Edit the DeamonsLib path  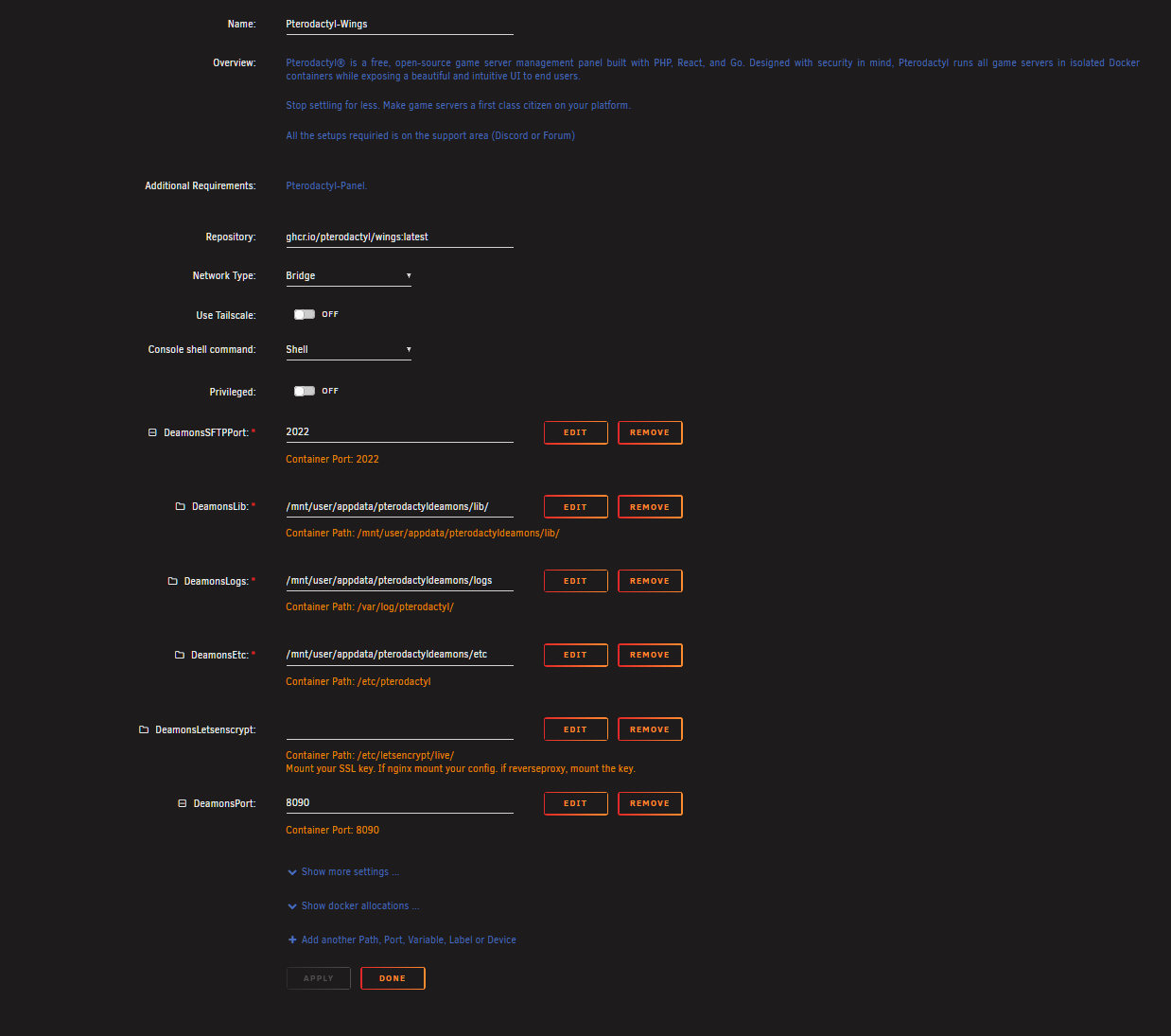575,507
